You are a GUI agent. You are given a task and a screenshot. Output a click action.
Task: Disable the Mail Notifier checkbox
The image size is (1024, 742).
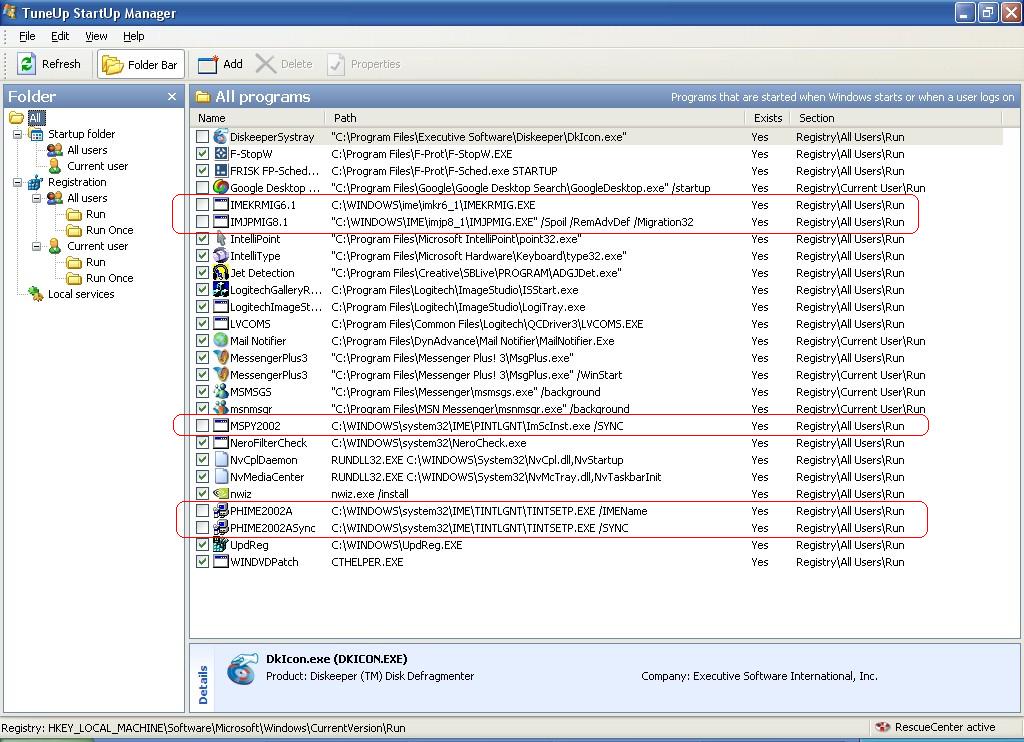tap(202, 340)
